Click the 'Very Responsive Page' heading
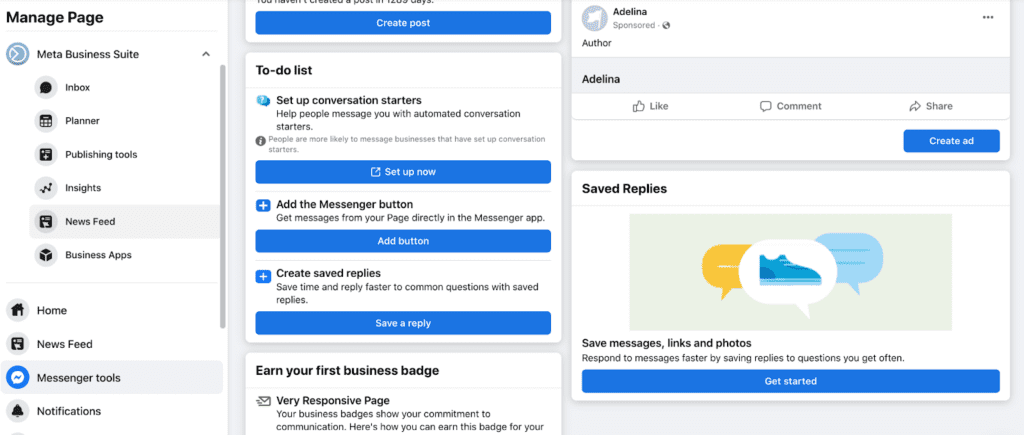 [x=333, y=400]
